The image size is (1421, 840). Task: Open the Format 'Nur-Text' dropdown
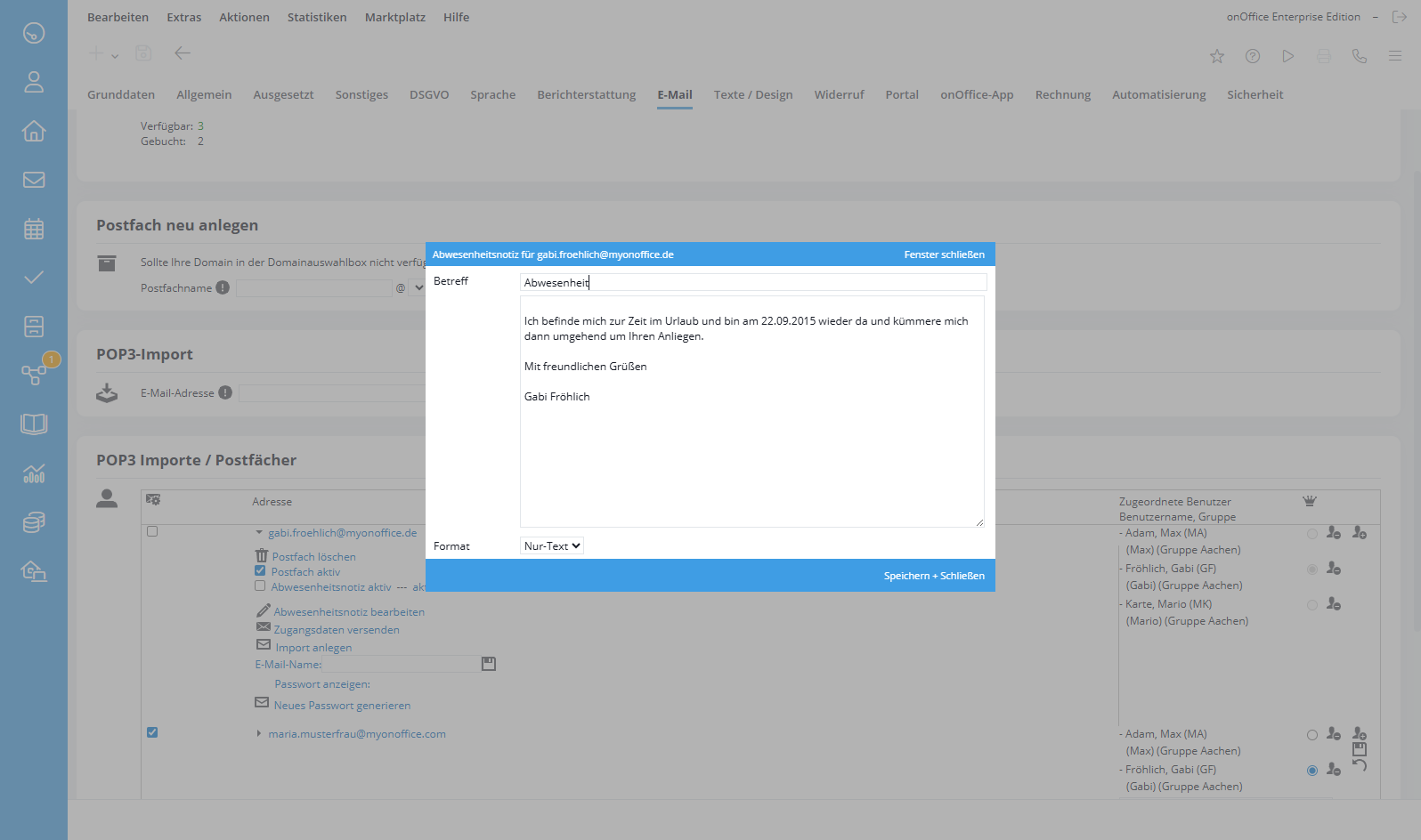(x=552, y=546)
